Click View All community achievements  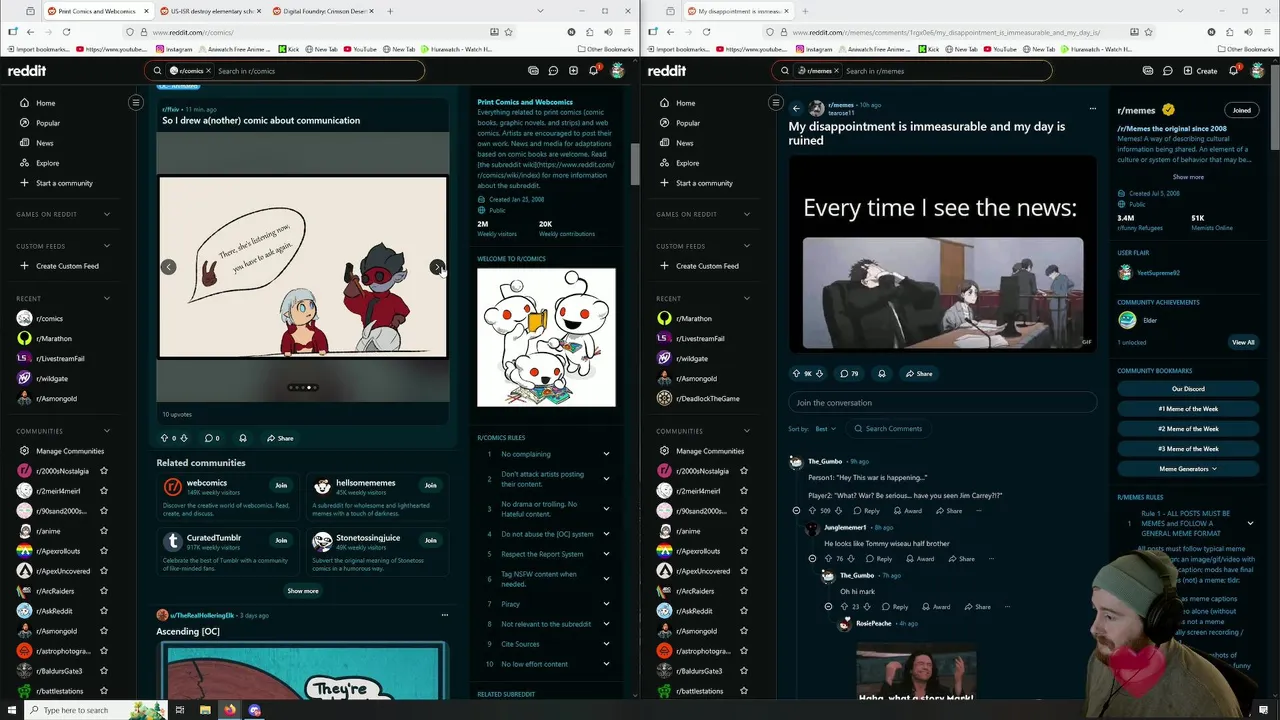(x=1243, y=342)
